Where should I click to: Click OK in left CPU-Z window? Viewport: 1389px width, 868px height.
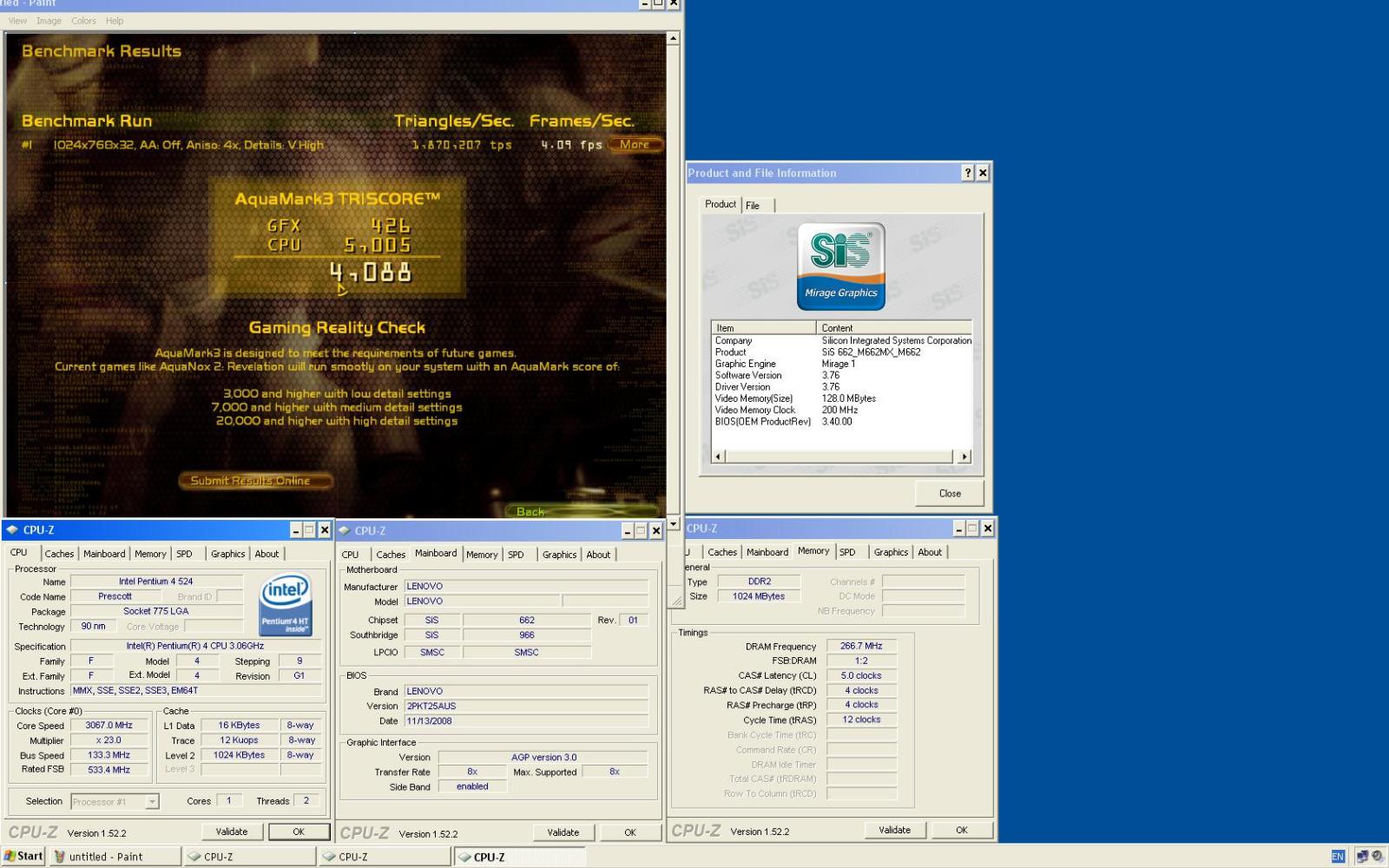(299, 832)
